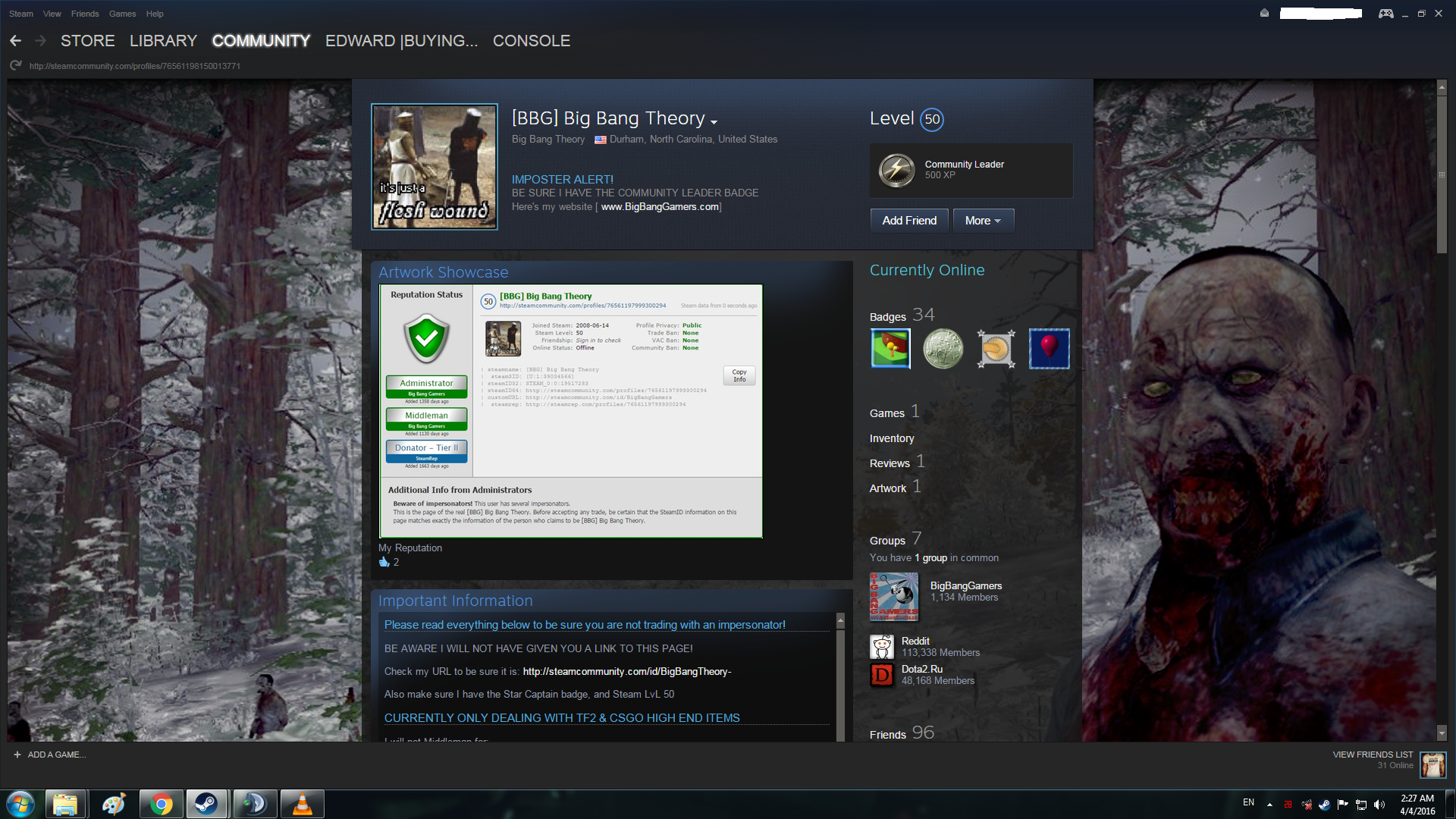Screen dimensions: 1456x819
Task: Expand the profile name dropdown arrow
Action: [714, 121]
